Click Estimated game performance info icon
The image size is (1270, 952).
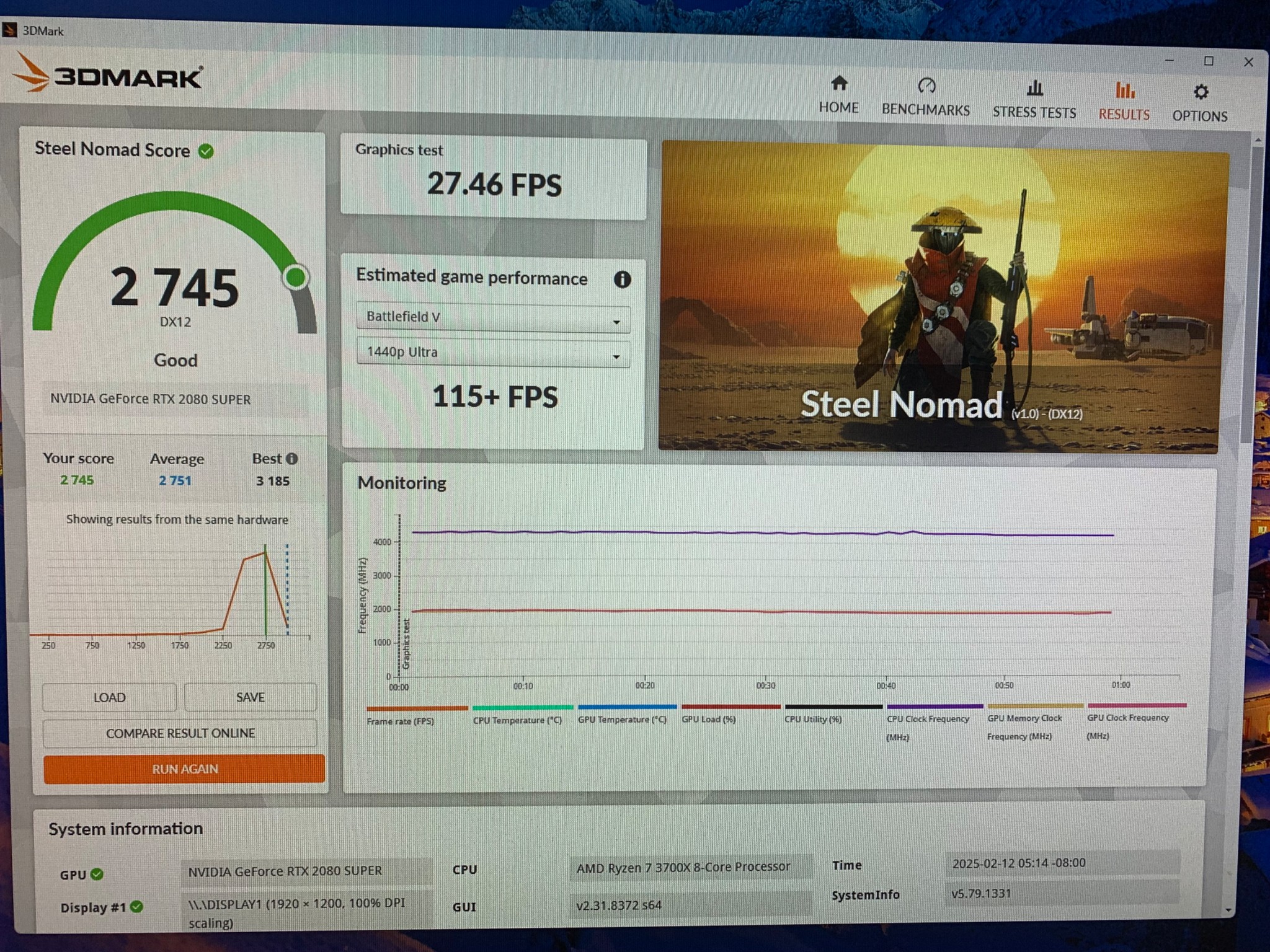click(622, 280)
